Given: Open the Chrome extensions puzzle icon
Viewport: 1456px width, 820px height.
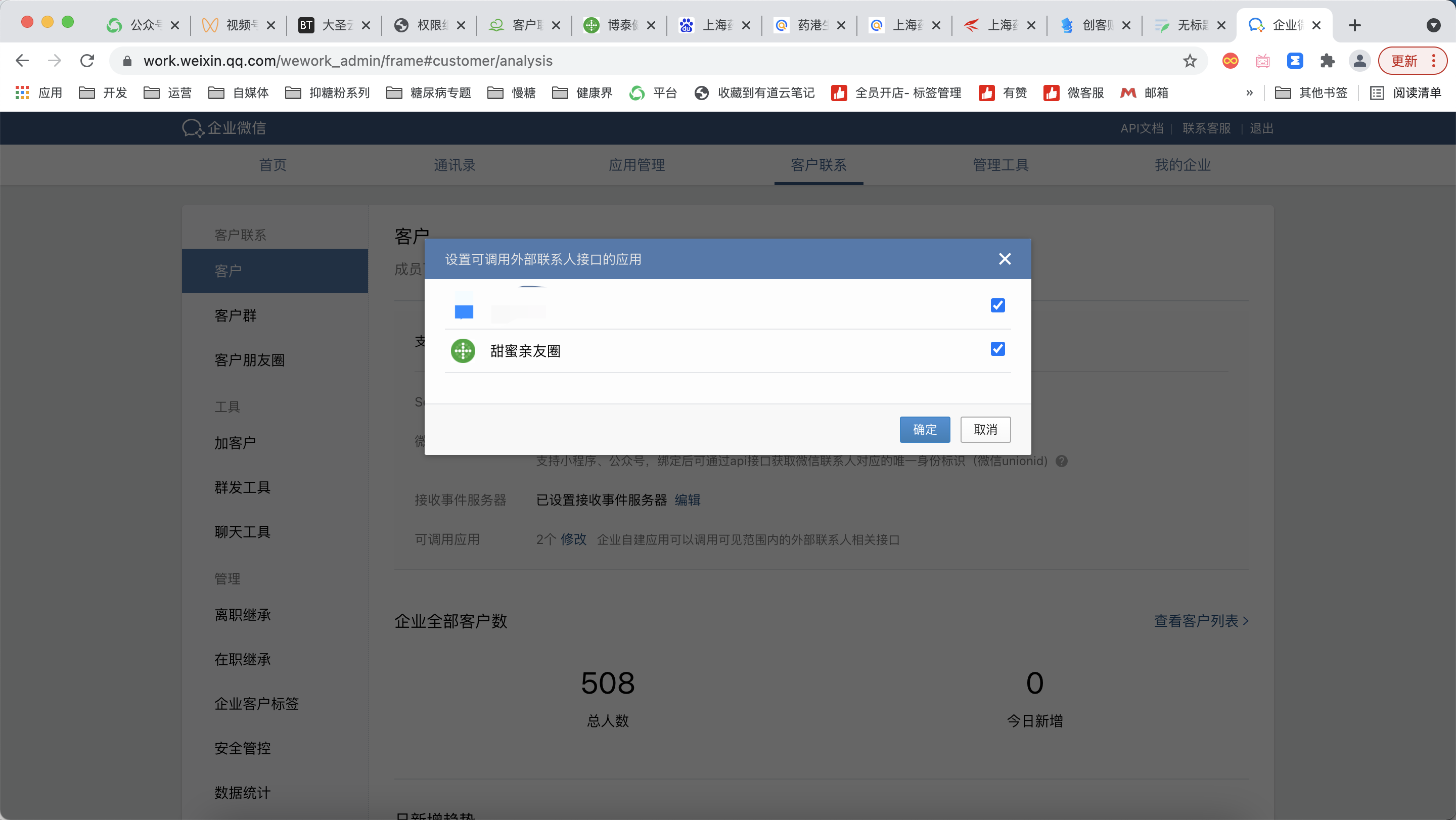Looking at the screenshot, I should 1327,61.
